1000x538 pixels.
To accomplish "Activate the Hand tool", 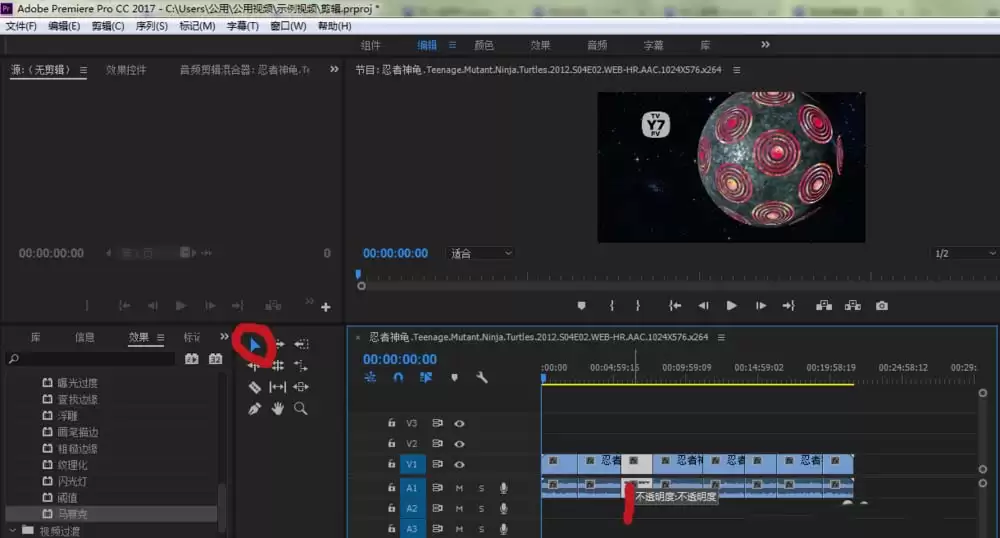I will pyautogui.click(x=278, y=409).
